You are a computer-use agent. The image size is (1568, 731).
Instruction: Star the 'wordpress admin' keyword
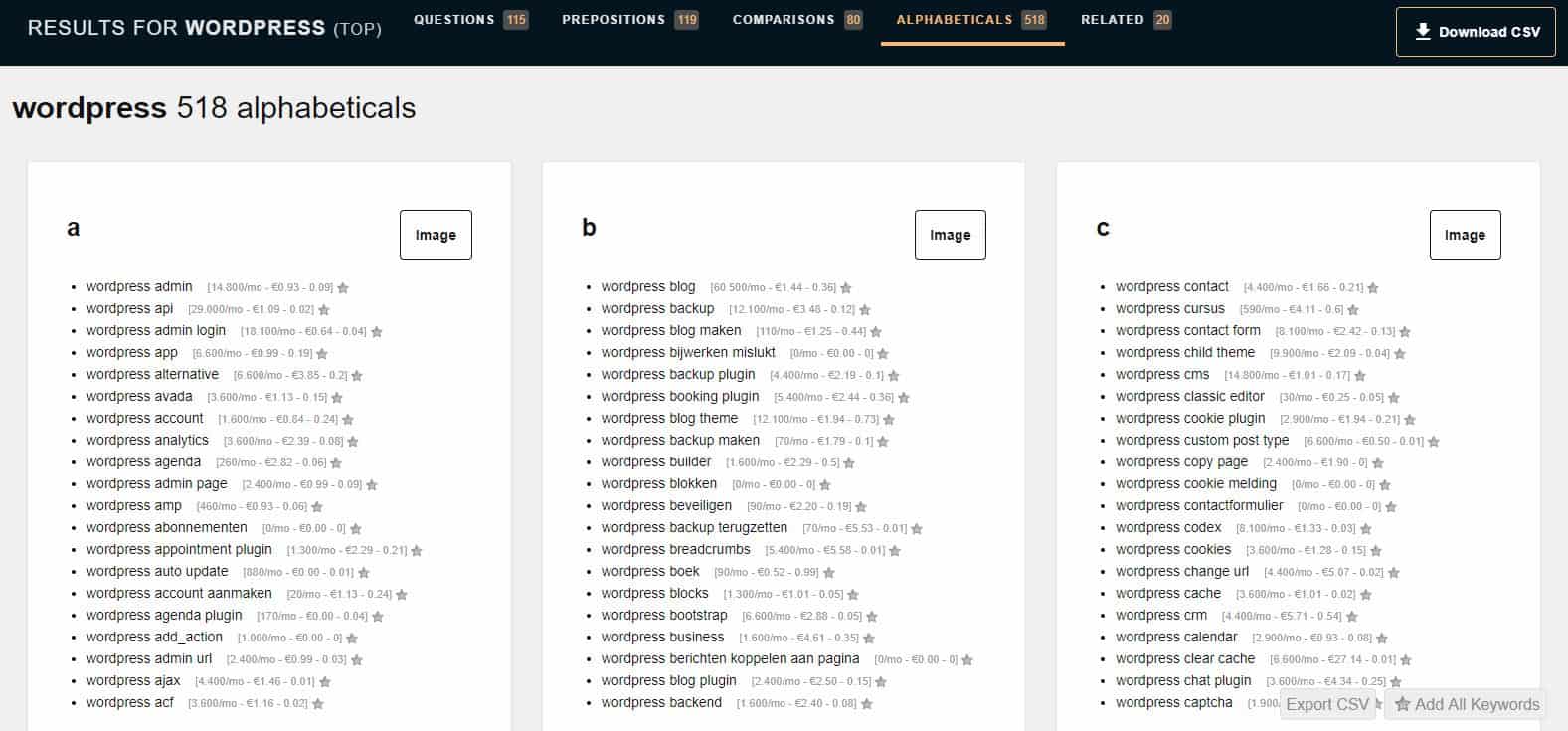(x=343, y=288)
